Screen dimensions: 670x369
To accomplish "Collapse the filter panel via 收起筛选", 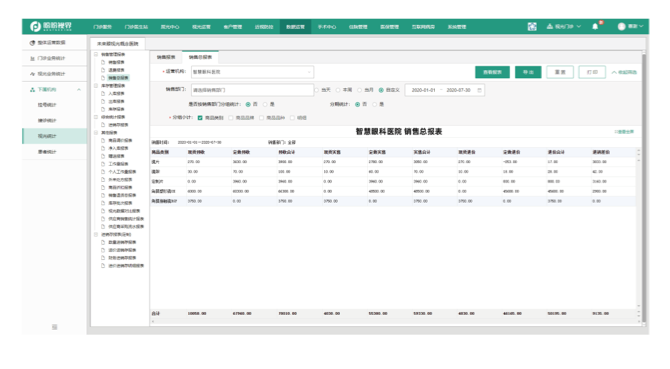I will 624,72.
